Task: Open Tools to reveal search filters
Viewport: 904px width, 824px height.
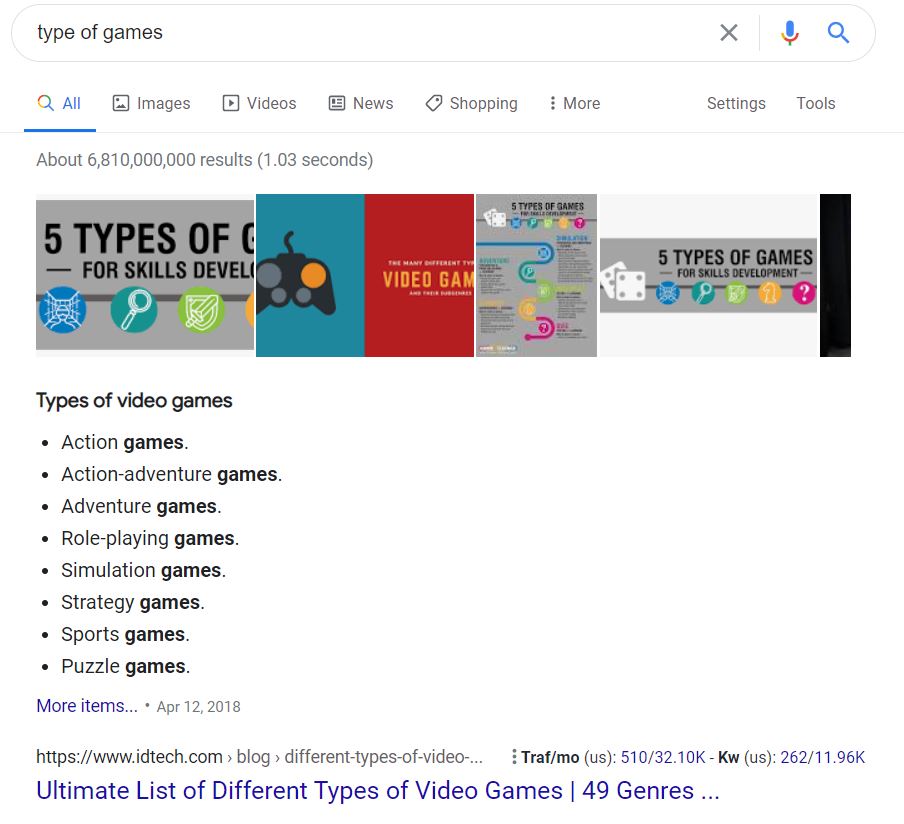Action: pyautogui.click(x=815, y=102)
